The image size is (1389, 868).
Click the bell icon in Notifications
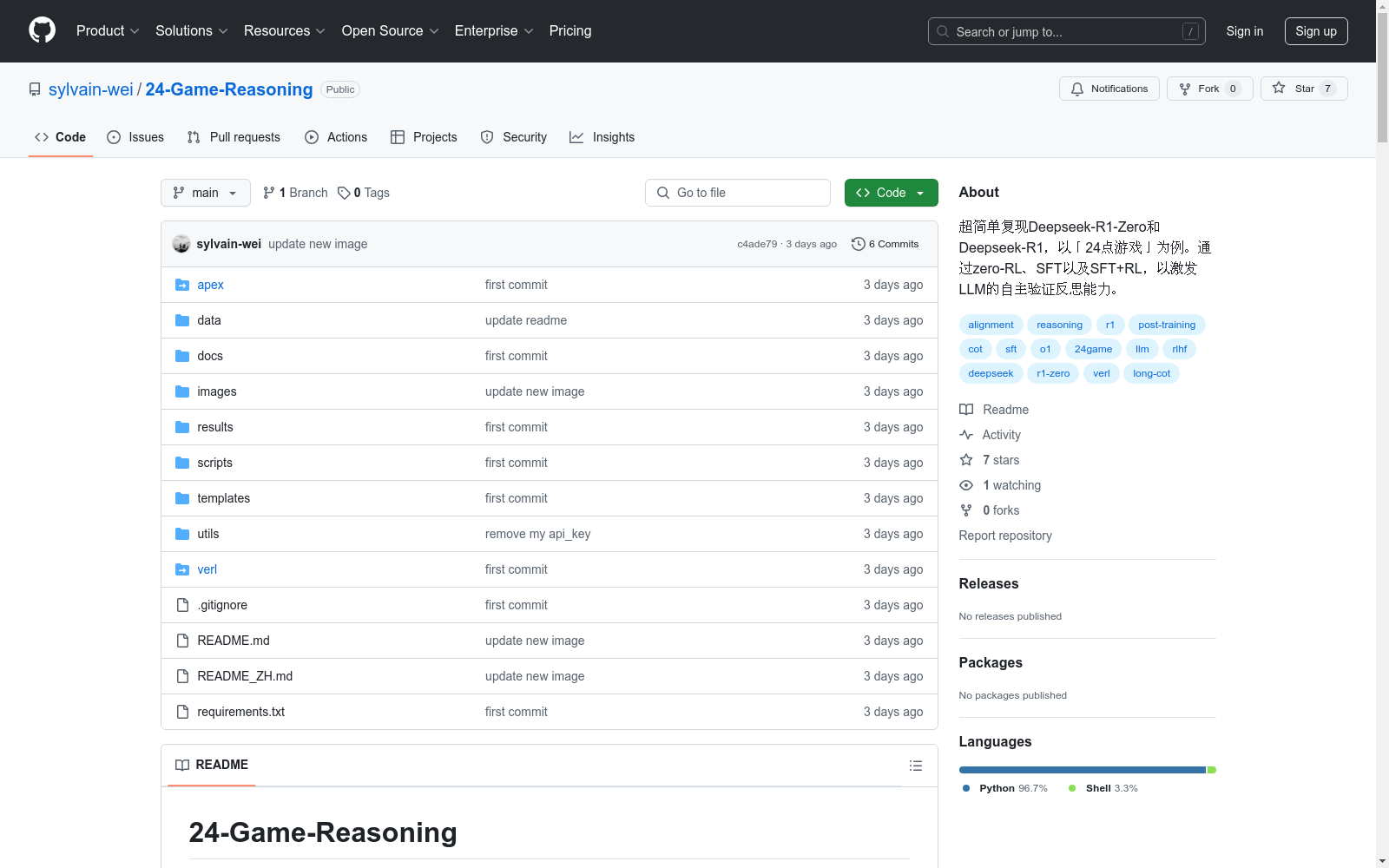1077,89
